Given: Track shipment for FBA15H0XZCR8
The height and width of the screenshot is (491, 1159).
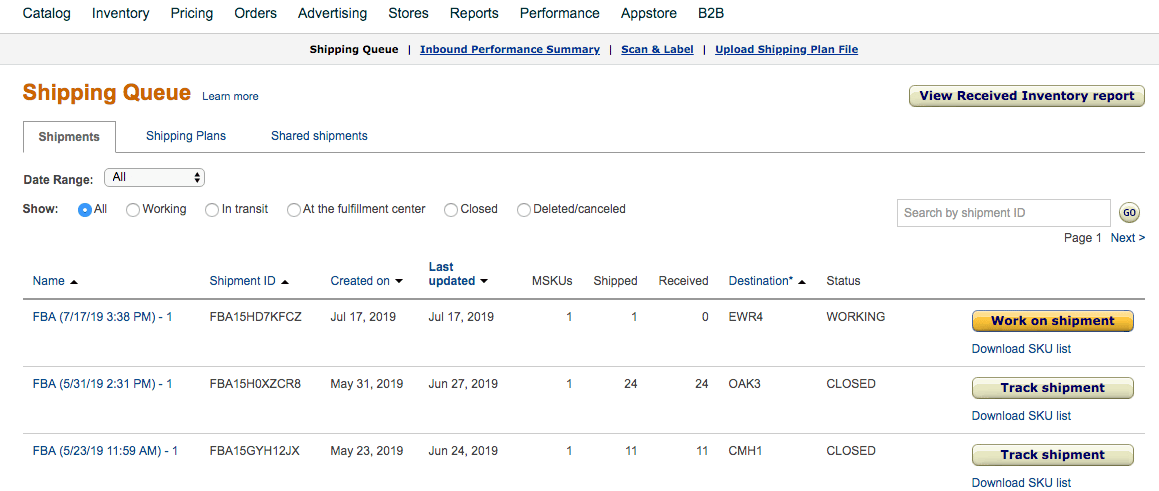Looking at the screenshot, I should point(1053,388).
